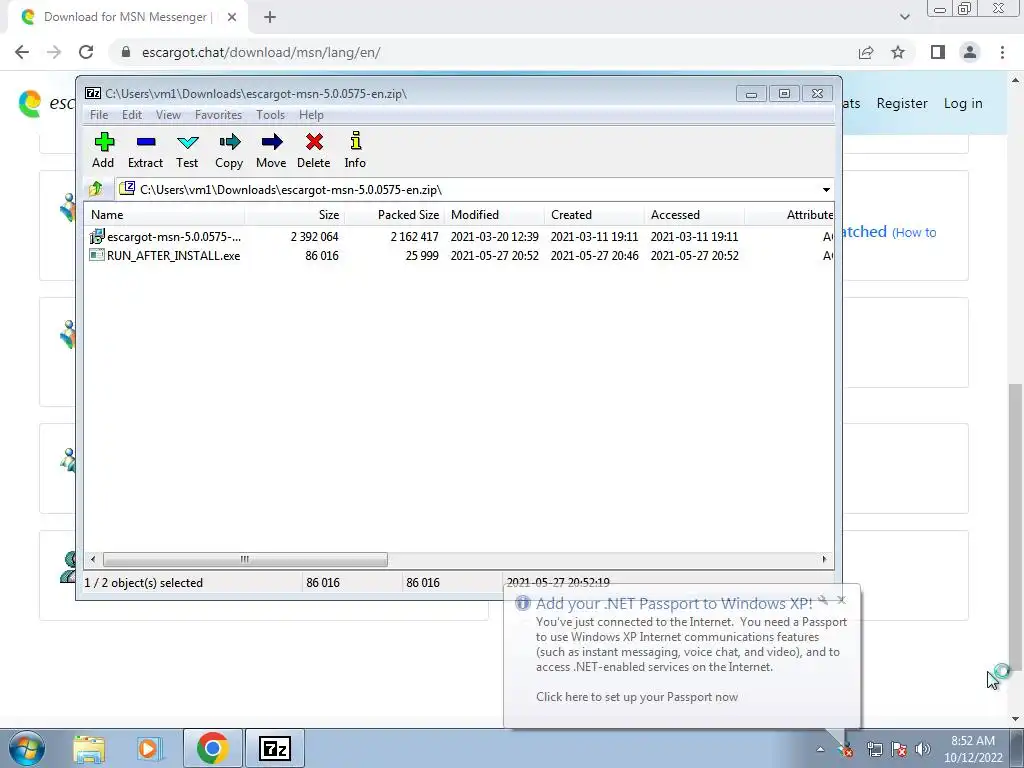Screen dimensions: 1024x768
Task: Go back in Chrome
Action: [22, 52]
